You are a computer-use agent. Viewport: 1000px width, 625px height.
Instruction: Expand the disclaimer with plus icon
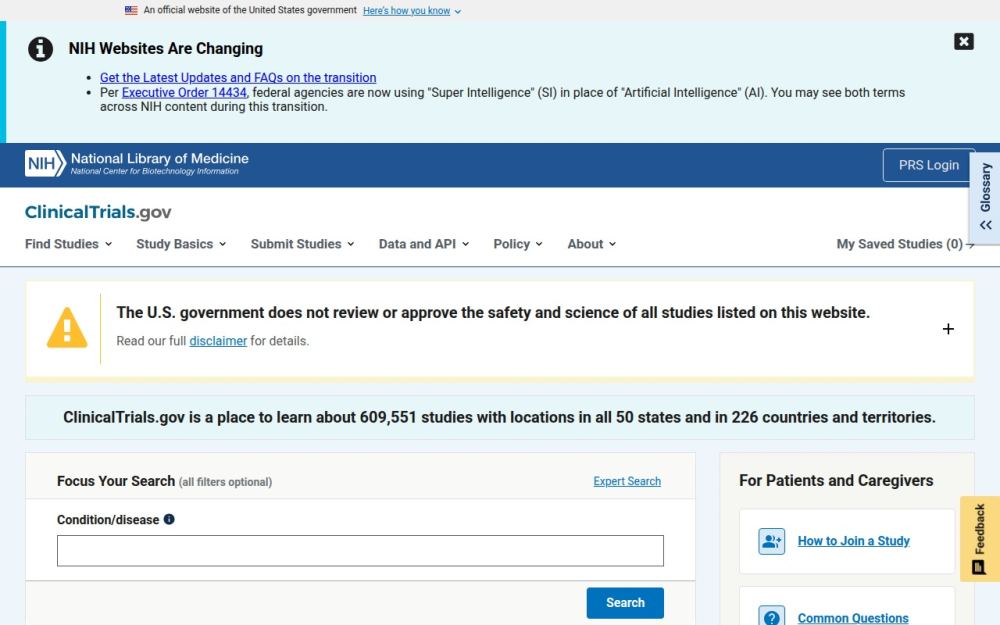click(x=948, y=328)
